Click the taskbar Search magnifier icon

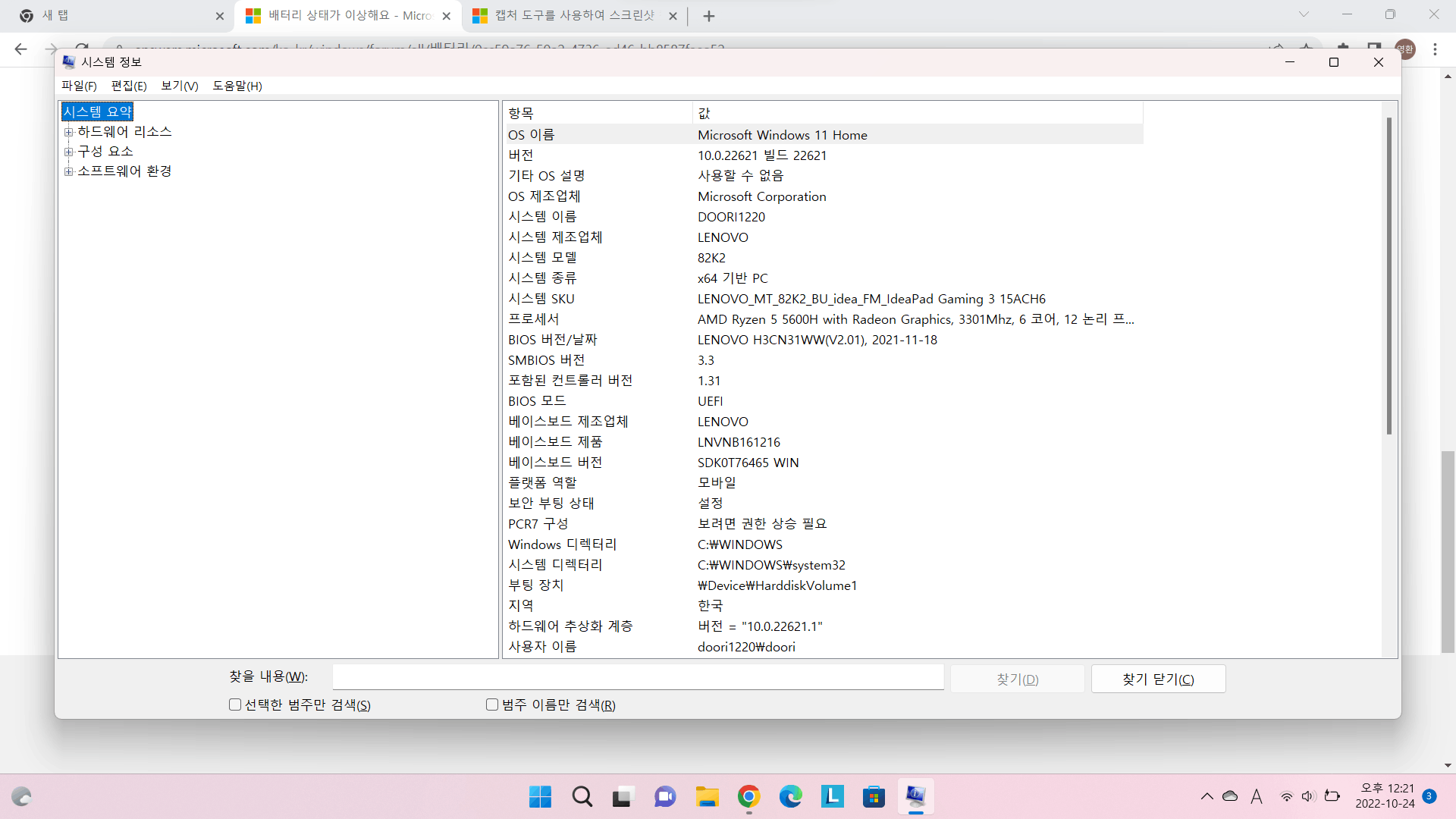(x=582, y=797)
